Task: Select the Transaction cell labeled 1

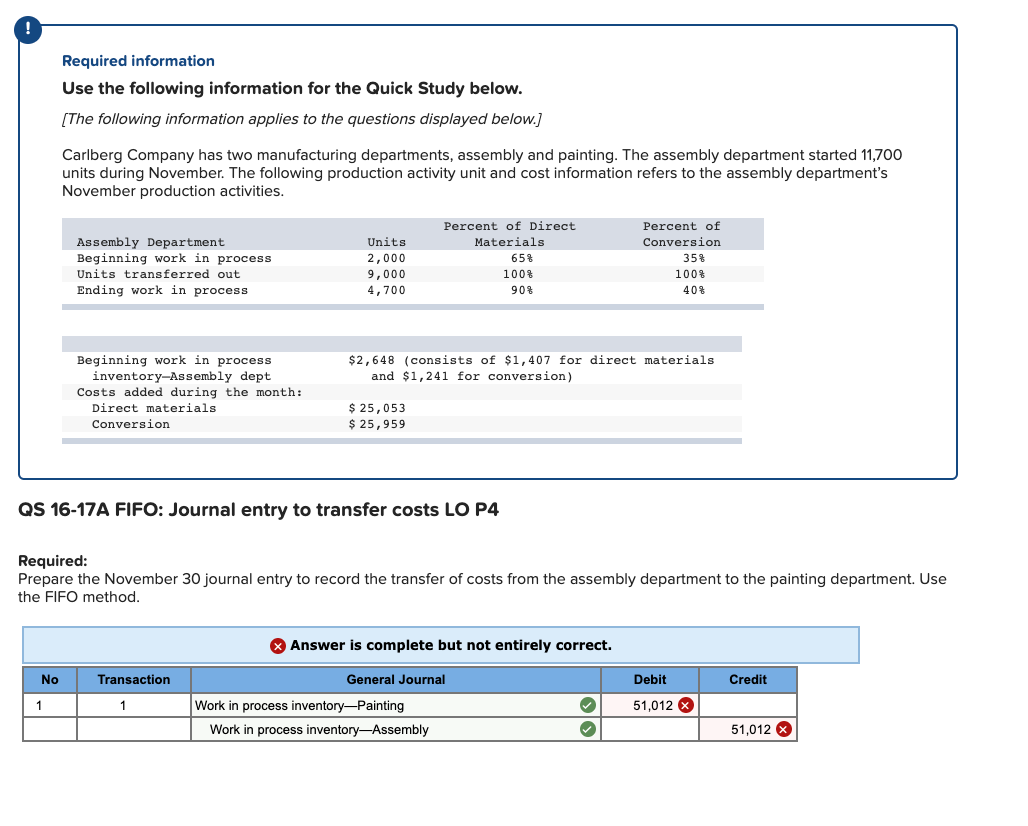Action: [133, 704]
